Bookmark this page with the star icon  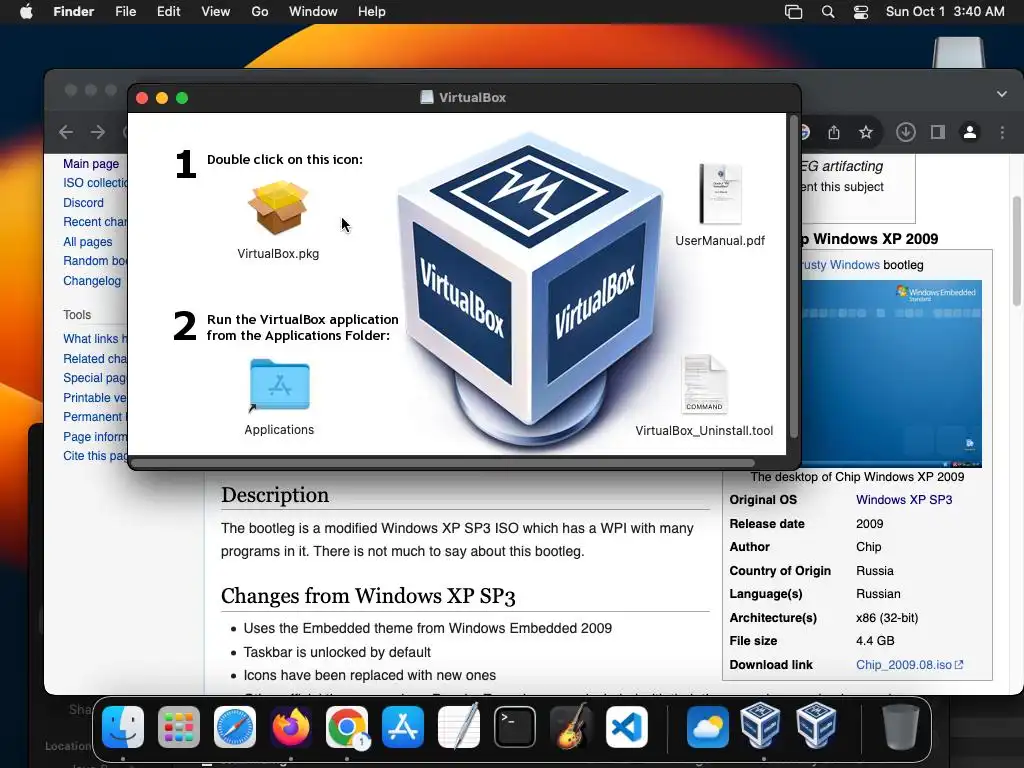(866, 133)
